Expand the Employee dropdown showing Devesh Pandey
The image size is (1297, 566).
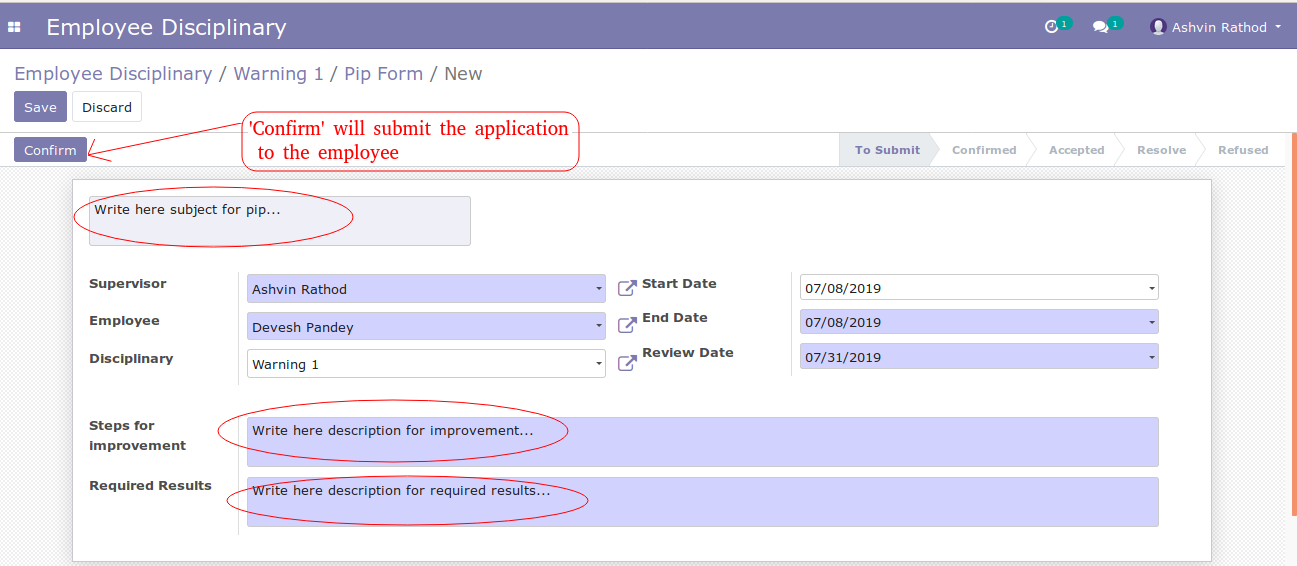coord(426,326)
